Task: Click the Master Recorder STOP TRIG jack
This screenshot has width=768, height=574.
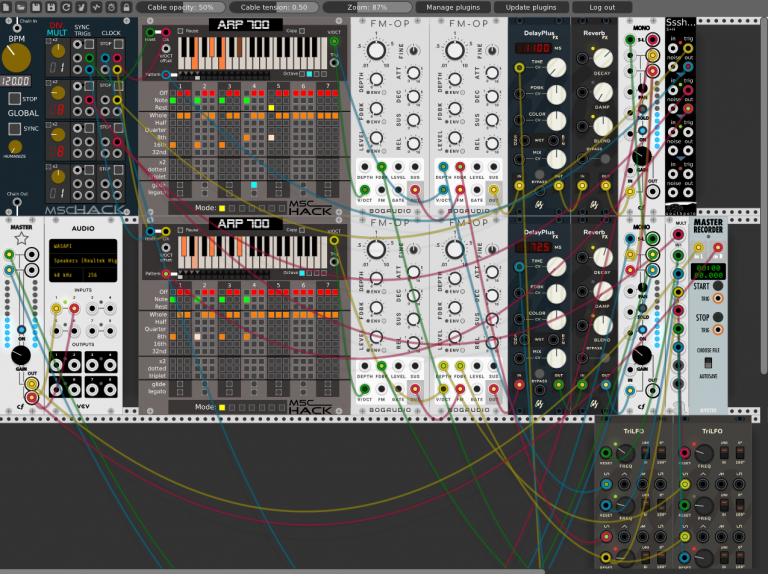Action: pyautogui.click(x=718, y=329)
